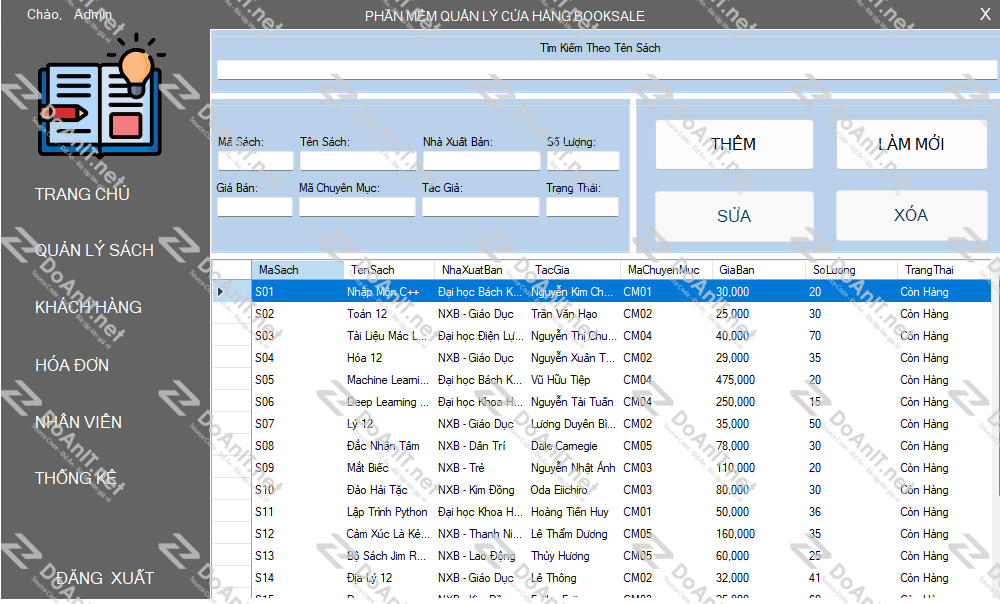Focus the Nhà Xuất Bản input field
Image resolution: width=1000 pixels, height=604 pixels.
[482, 161]
